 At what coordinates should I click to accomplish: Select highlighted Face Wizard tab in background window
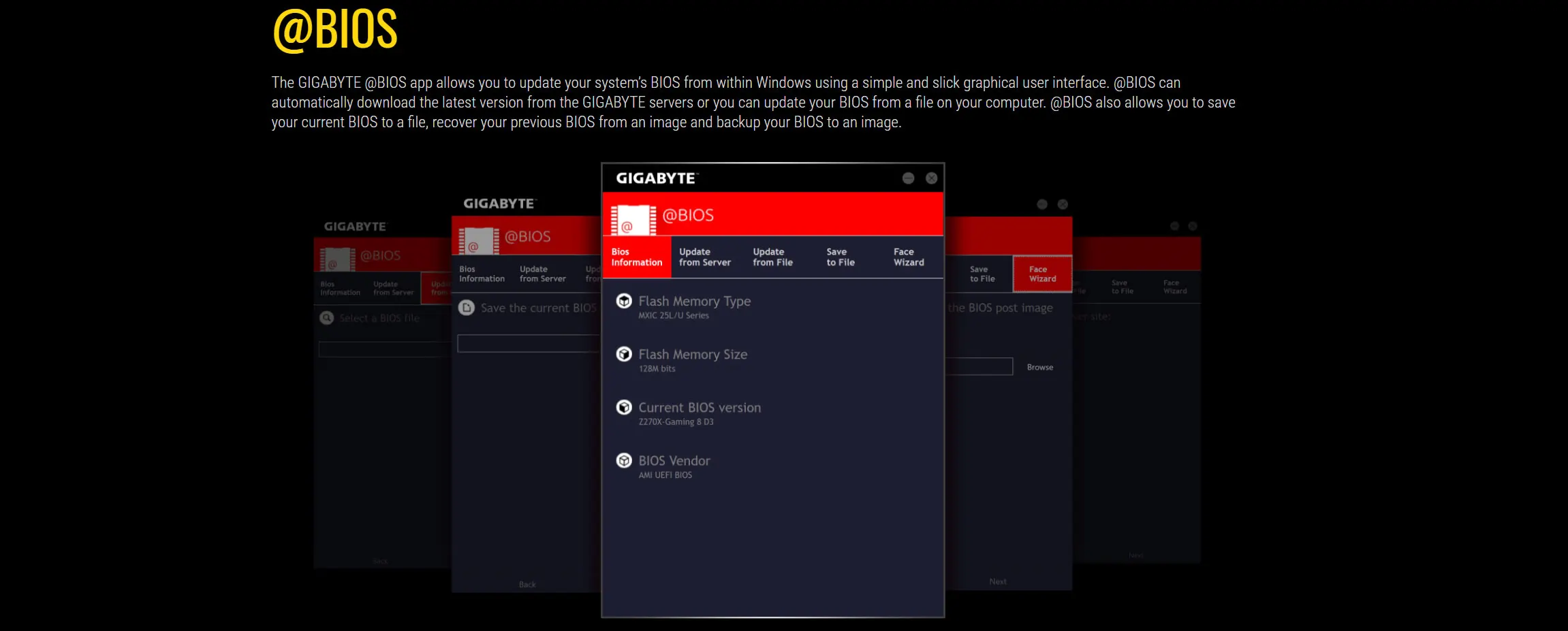pos(1042,274)
